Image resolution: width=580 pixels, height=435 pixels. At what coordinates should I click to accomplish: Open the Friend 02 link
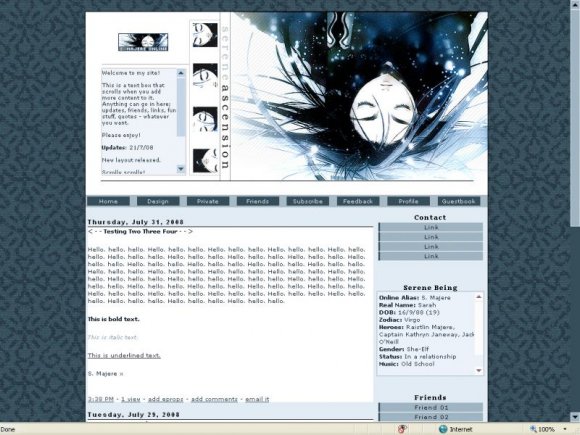(431, 417)
